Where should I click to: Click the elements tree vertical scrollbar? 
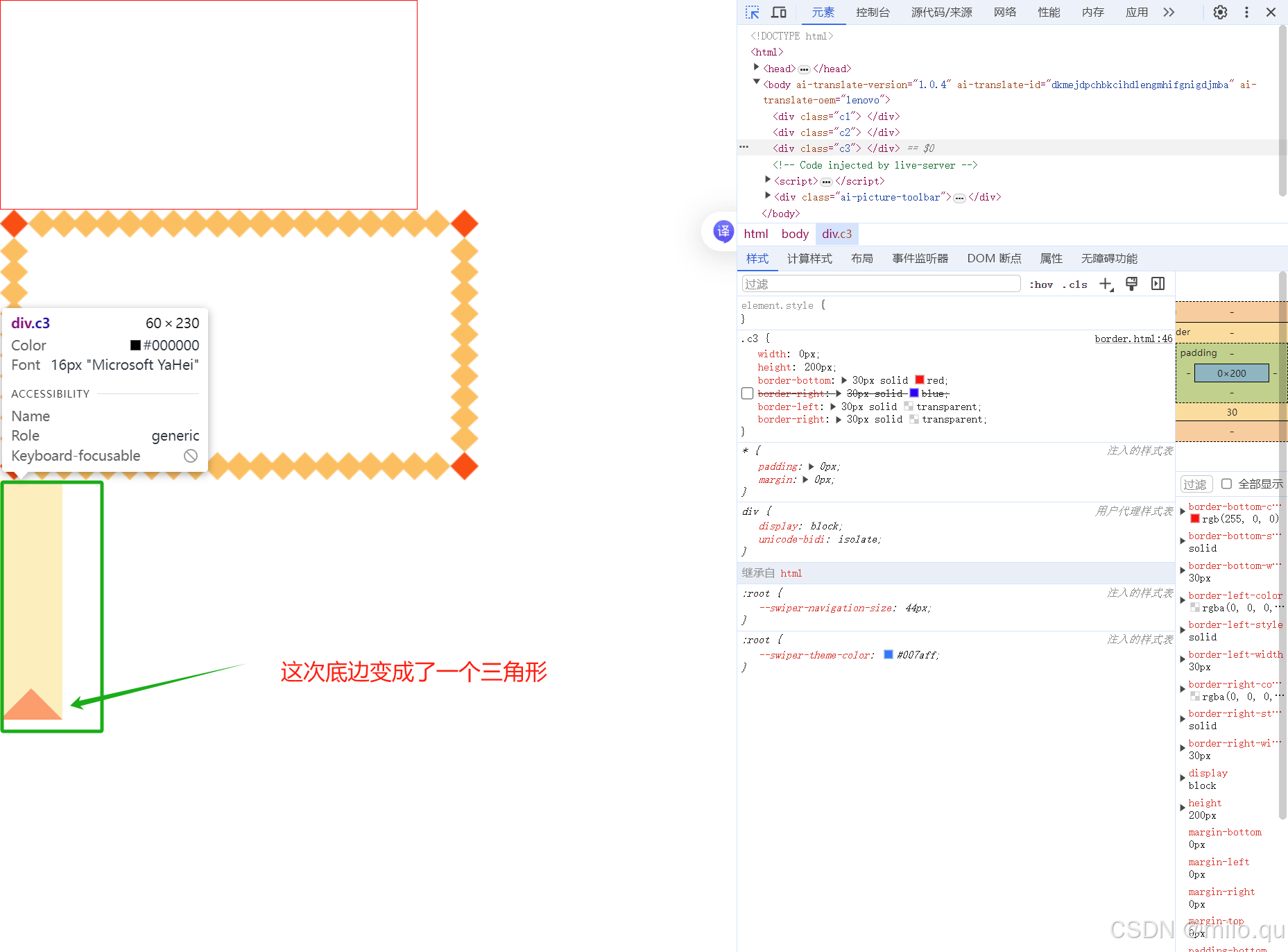coord(1282,111)
